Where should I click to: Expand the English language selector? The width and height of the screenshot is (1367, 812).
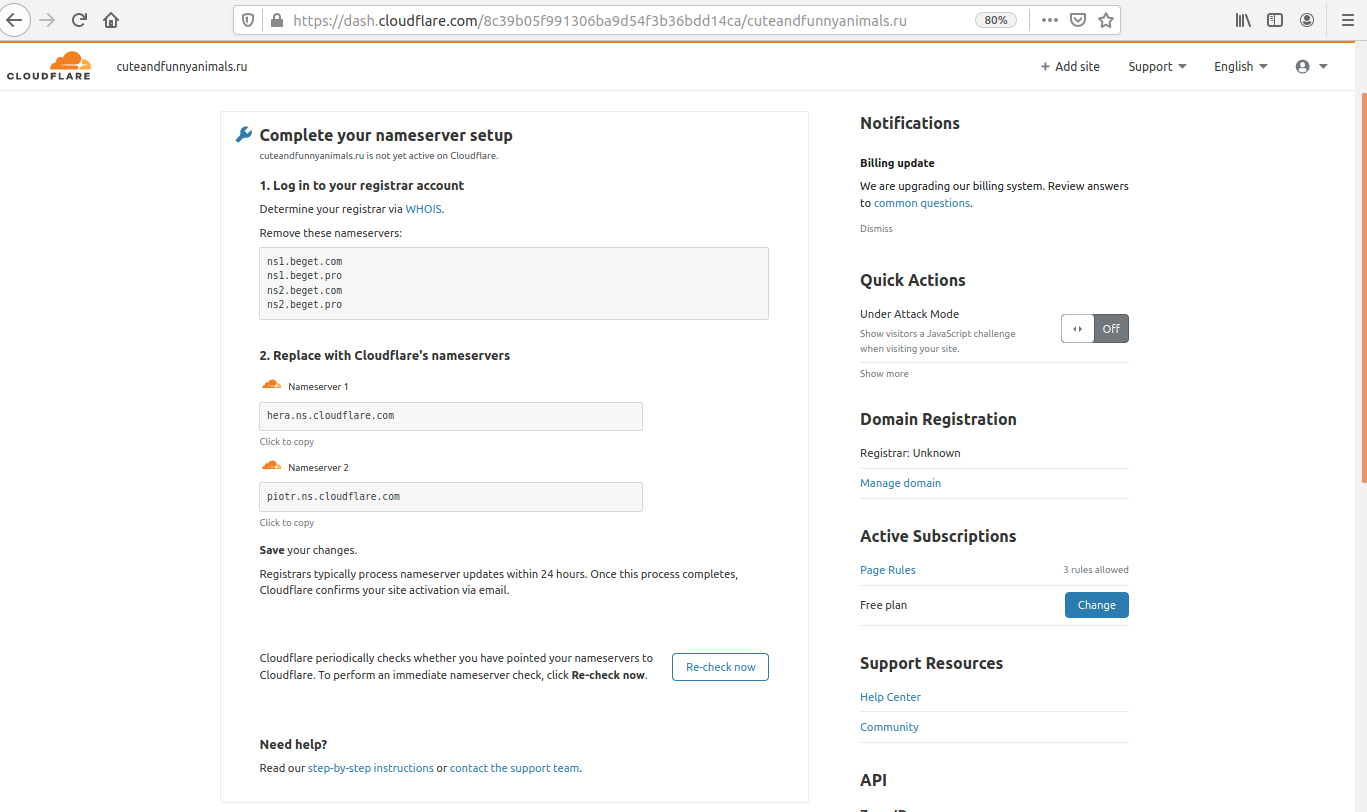1240,66
